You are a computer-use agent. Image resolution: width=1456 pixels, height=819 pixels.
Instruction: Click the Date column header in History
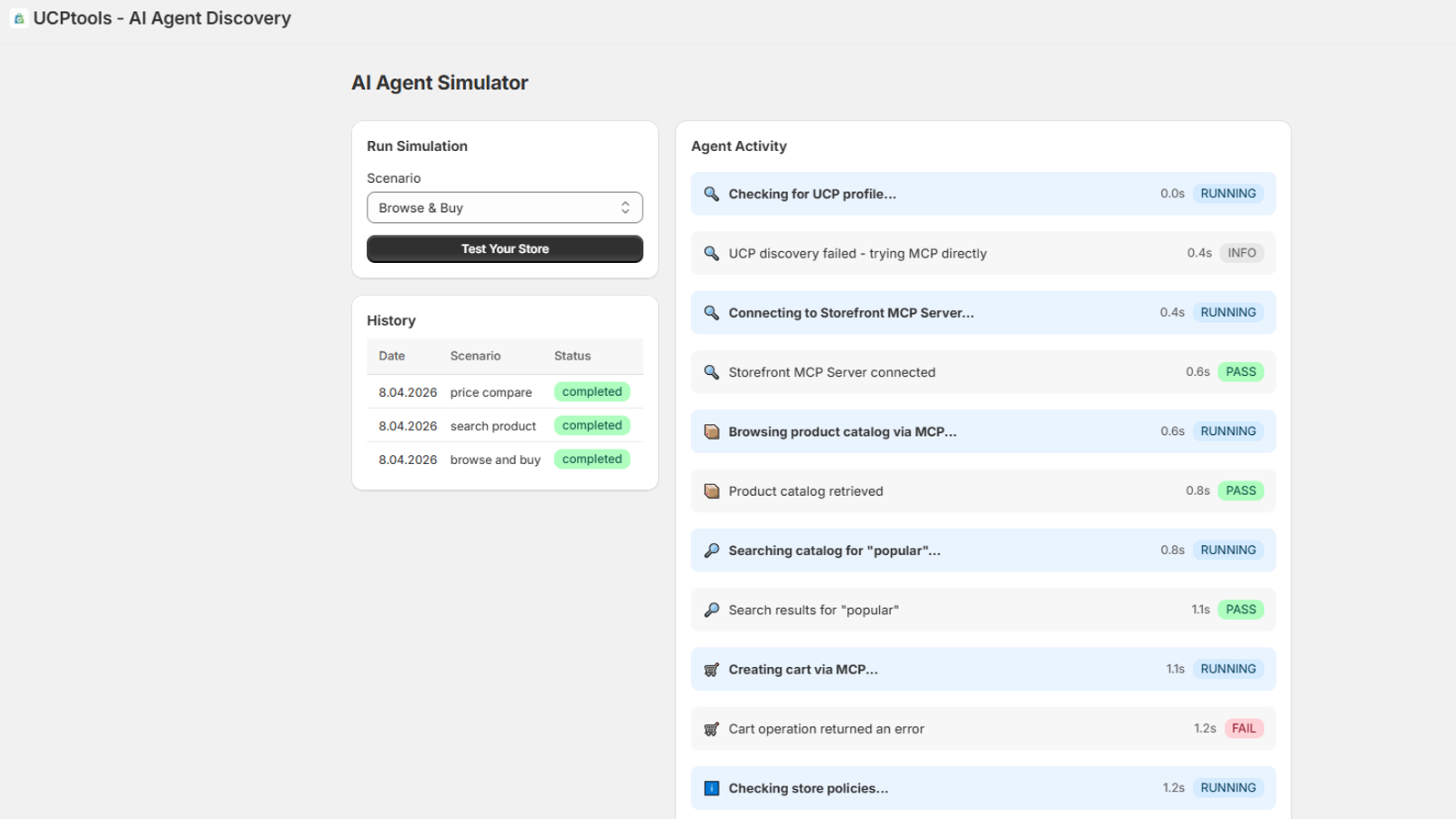click(x=392, y=356)
